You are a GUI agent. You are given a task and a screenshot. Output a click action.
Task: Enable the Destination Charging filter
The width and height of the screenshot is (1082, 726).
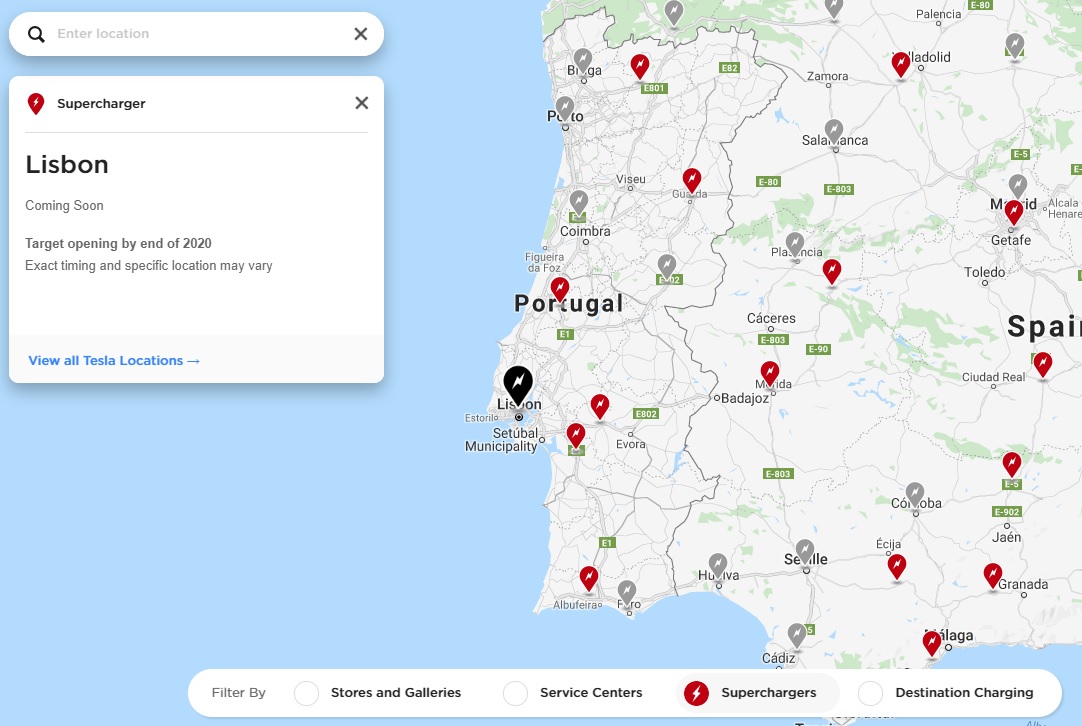(870, 692)
